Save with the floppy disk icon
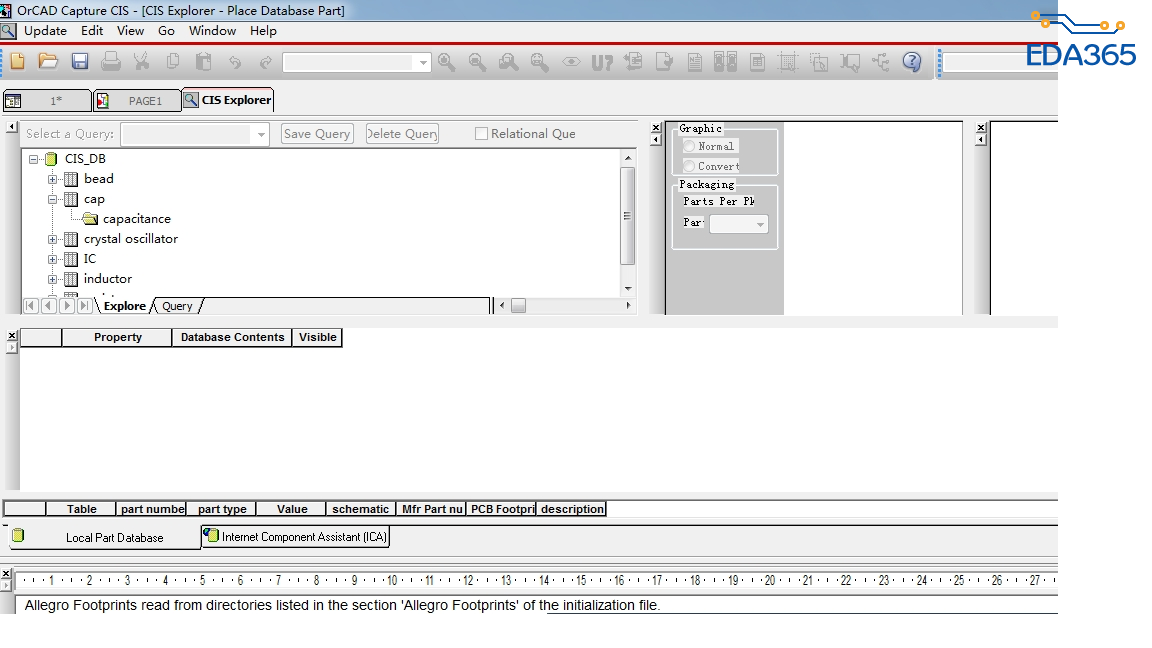The width and height of the screenshot is (1152, 648). point(80,62)
